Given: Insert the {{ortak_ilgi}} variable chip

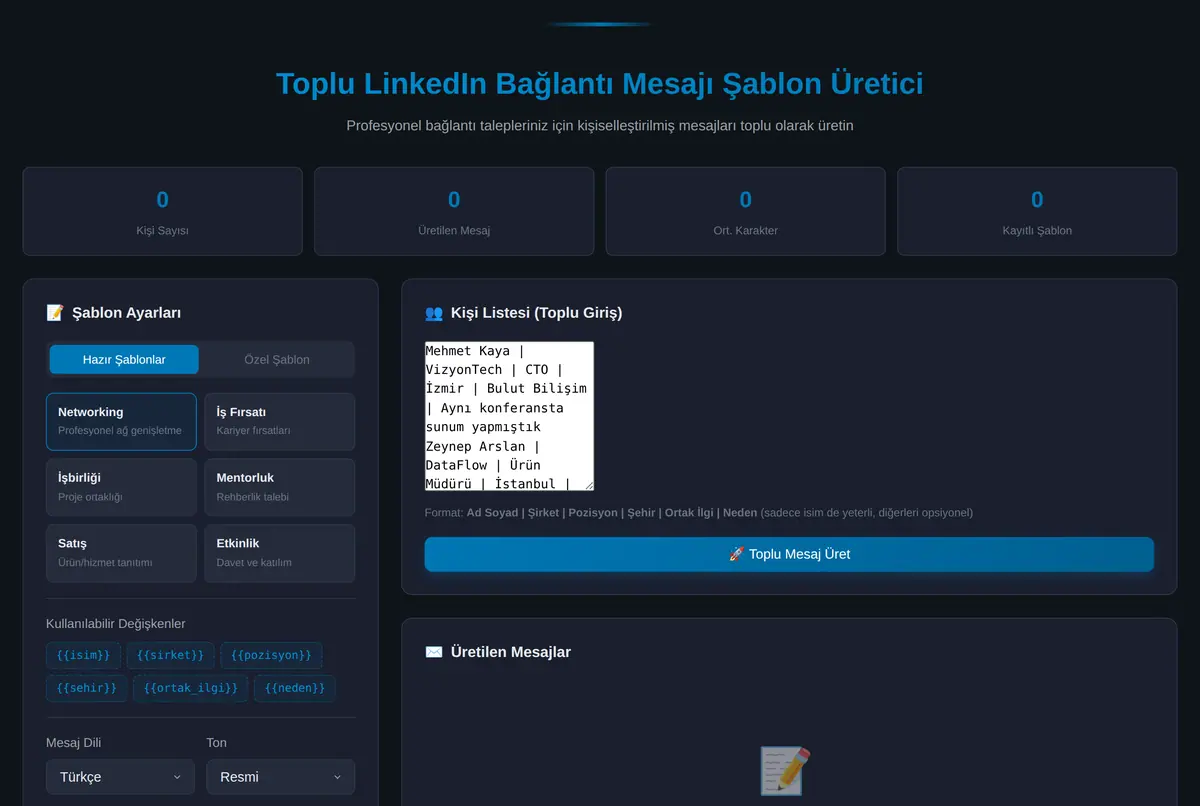Looking at the screenshot, I should point(190,688).
